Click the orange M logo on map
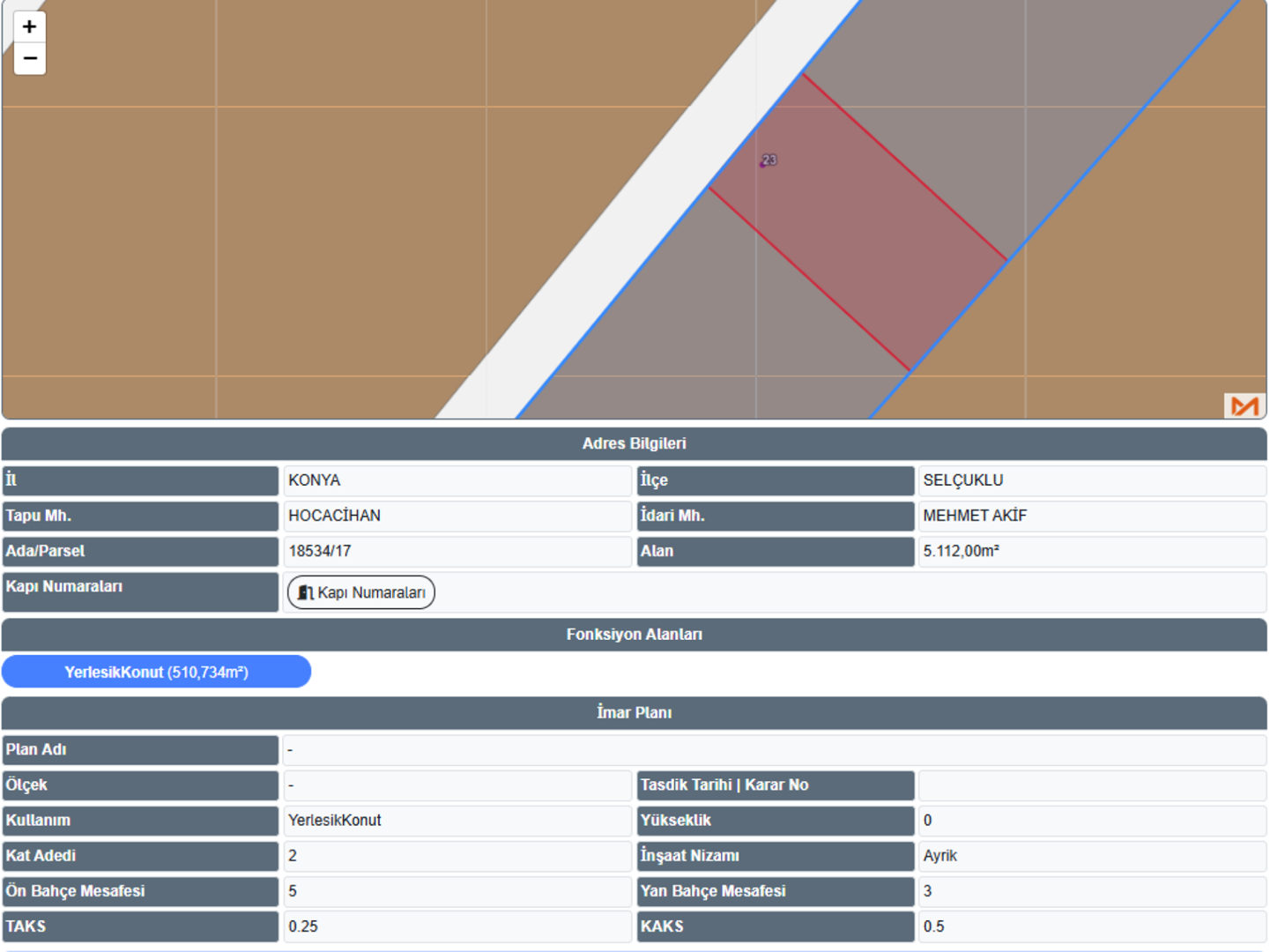This screenshot has height=952, width=1270. pyautogui.click(x=1244, y=405)
